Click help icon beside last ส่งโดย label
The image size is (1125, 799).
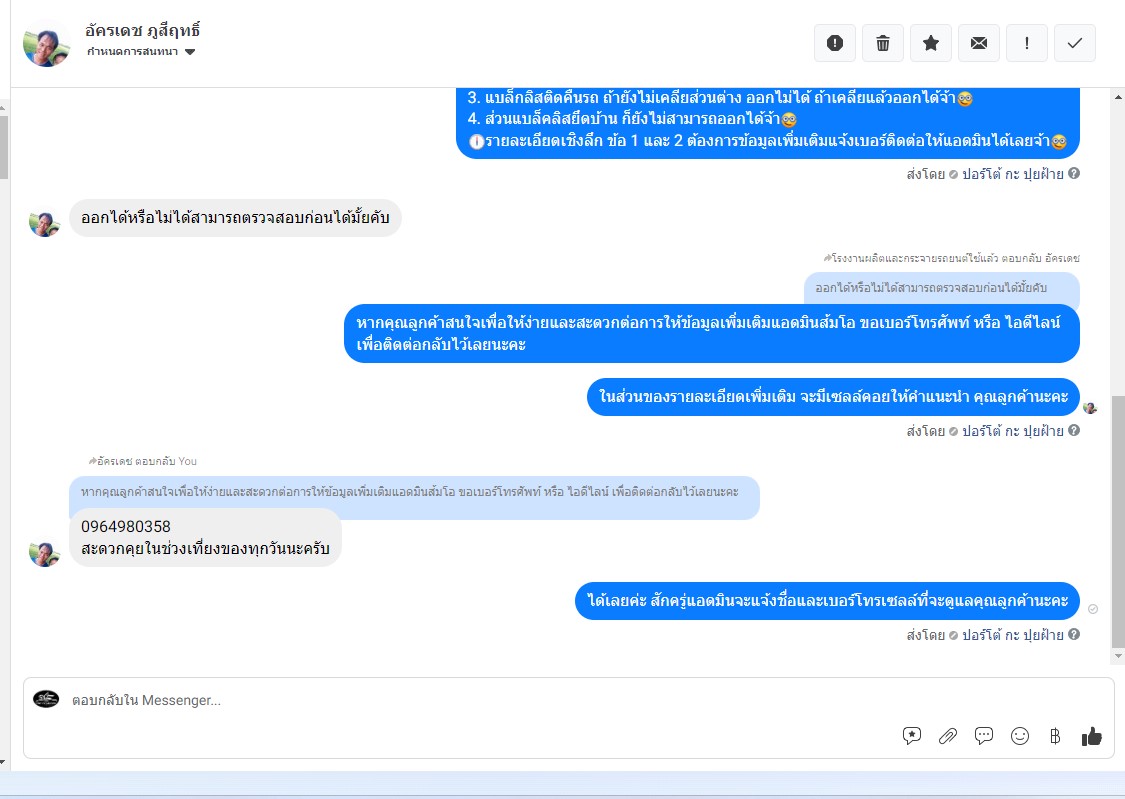pyautogui.click(x=1074, y=634)
